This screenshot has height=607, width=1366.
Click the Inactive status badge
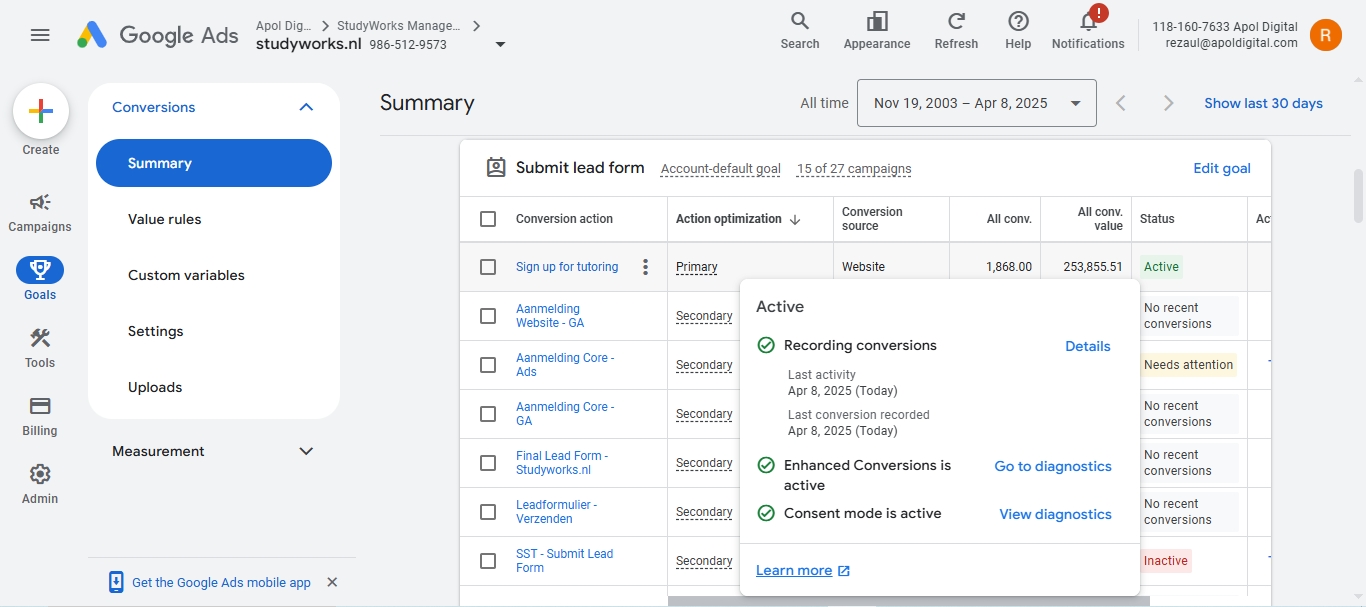pos(1166,561)
